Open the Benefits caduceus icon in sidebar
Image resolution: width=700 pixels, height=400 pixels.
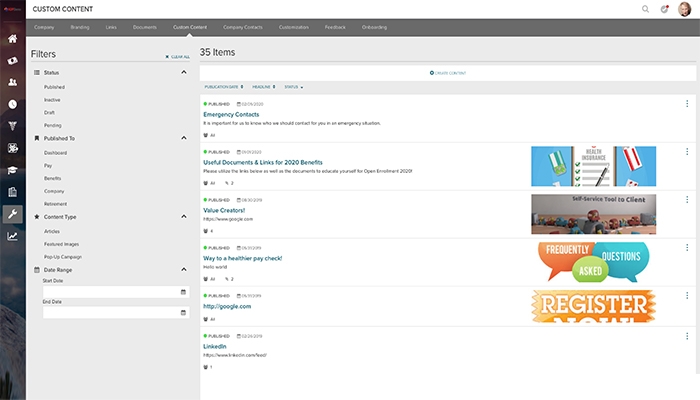tap(12, 126)
